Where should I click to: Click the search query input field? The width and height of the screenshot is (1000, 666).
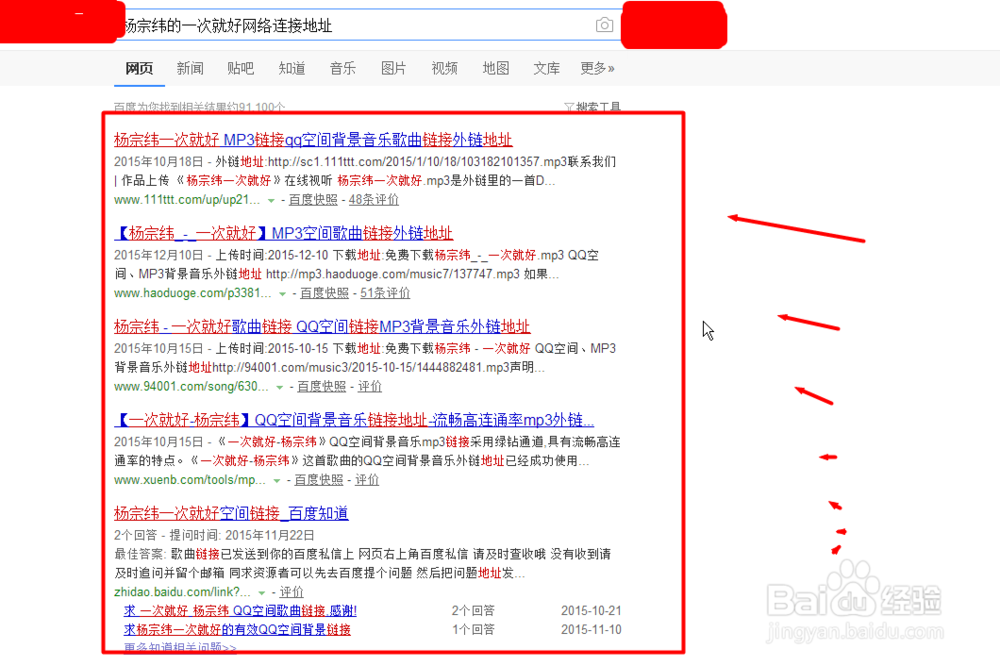tap(369, 25)
